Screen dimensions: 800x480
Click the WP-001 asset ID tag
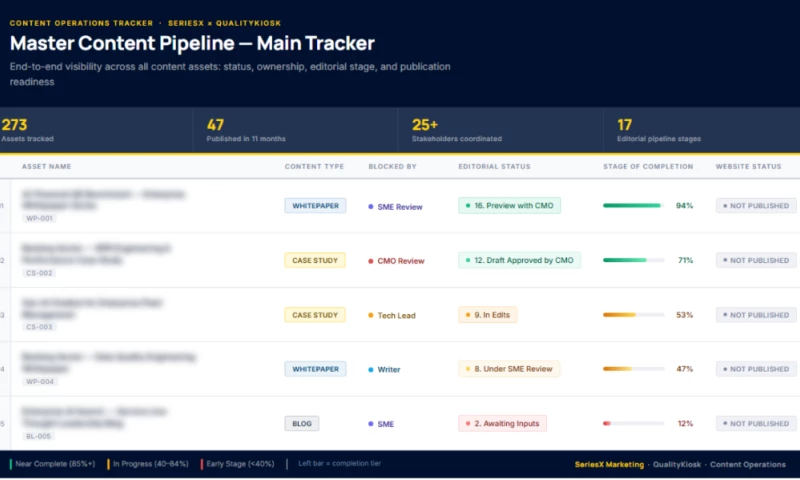coord(39,218)
